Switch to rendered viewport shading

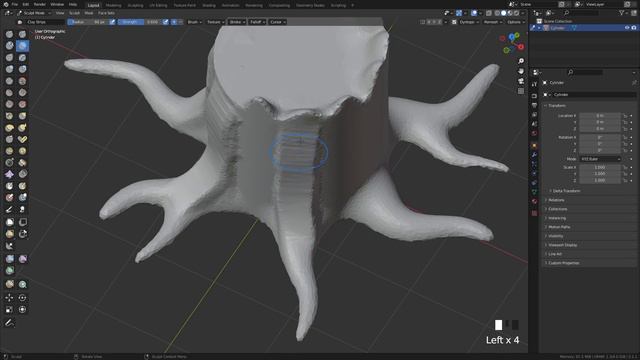tap(516, 13)
